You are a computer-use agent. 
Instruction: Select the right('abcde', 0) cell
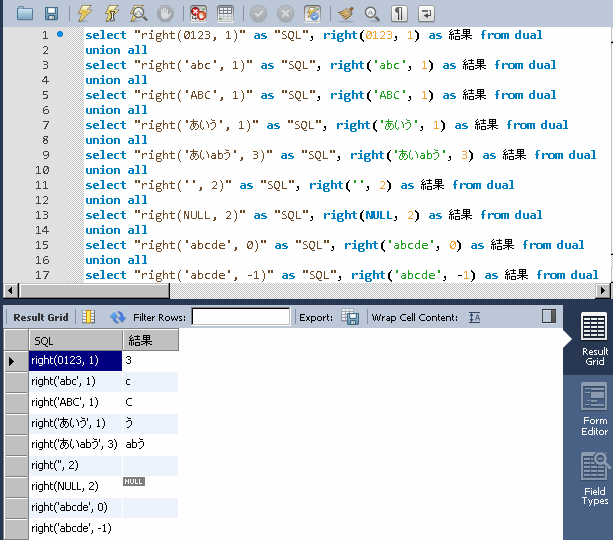click(x=76, y=507)
